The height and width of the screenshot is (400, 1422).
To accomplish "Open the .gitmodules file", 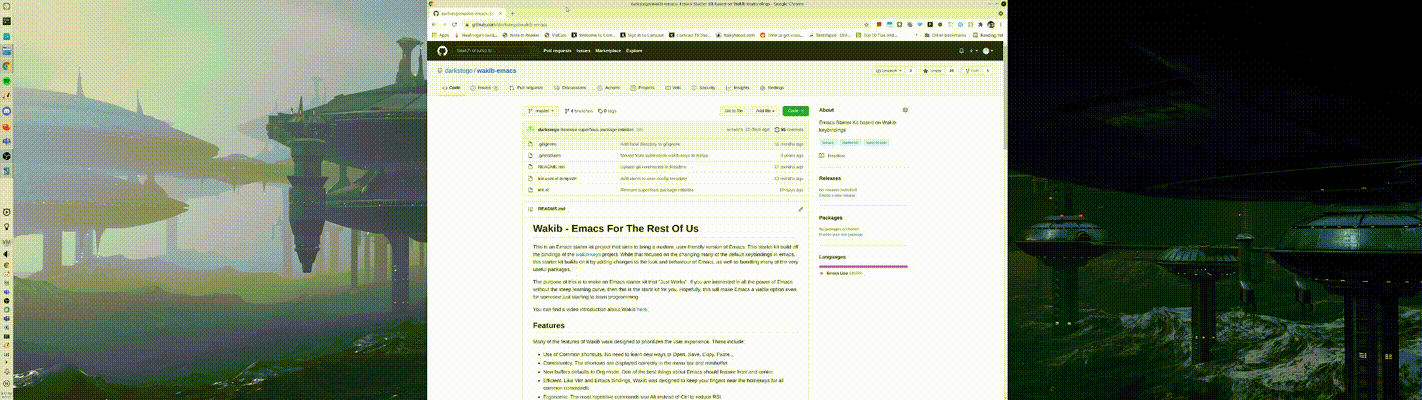I will pyautogui.click(x=549, y=155).
